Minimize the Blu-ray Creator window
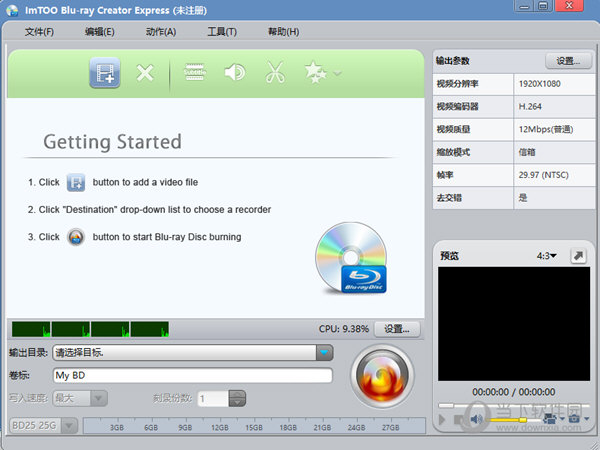600x450 pixels. (525, 6)
